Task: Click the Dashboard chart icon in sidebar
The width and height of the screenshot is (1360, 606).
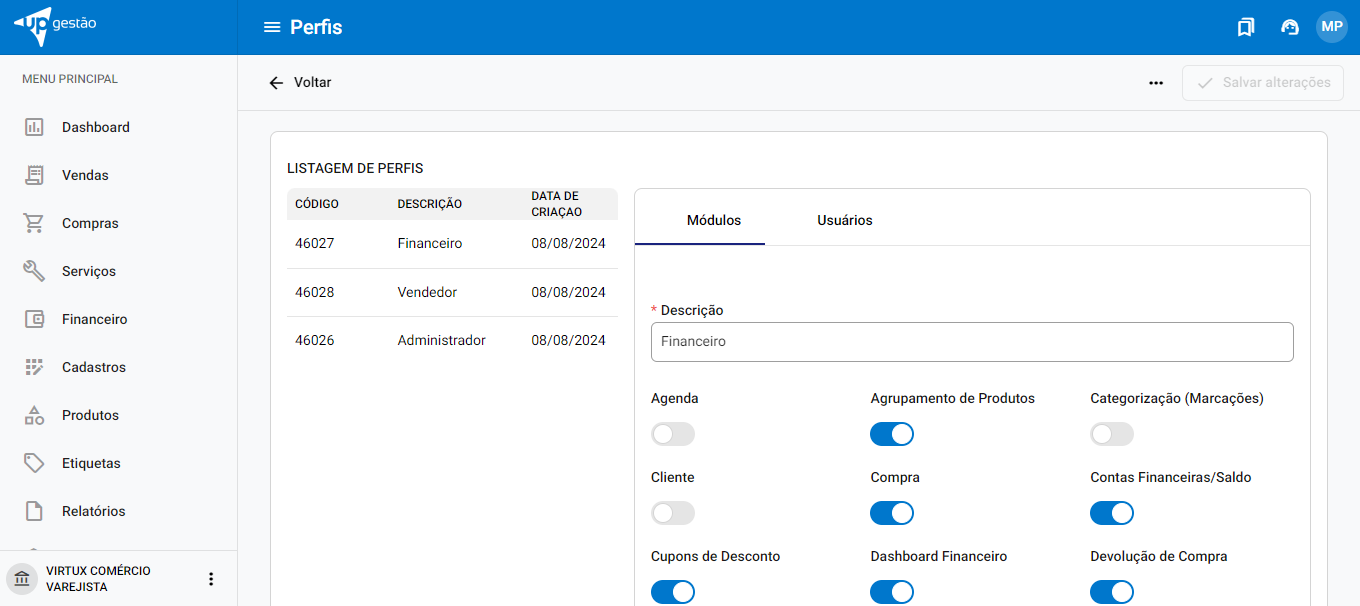Action: pos(34,127)
